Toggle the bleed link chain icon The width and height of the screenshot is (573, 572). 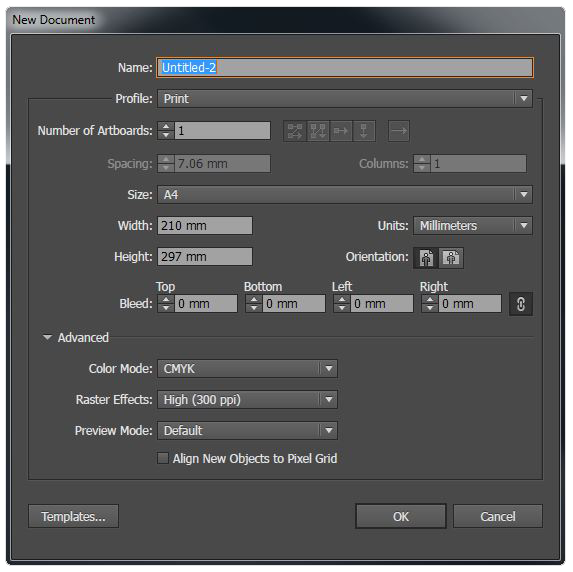pos(521,304)
